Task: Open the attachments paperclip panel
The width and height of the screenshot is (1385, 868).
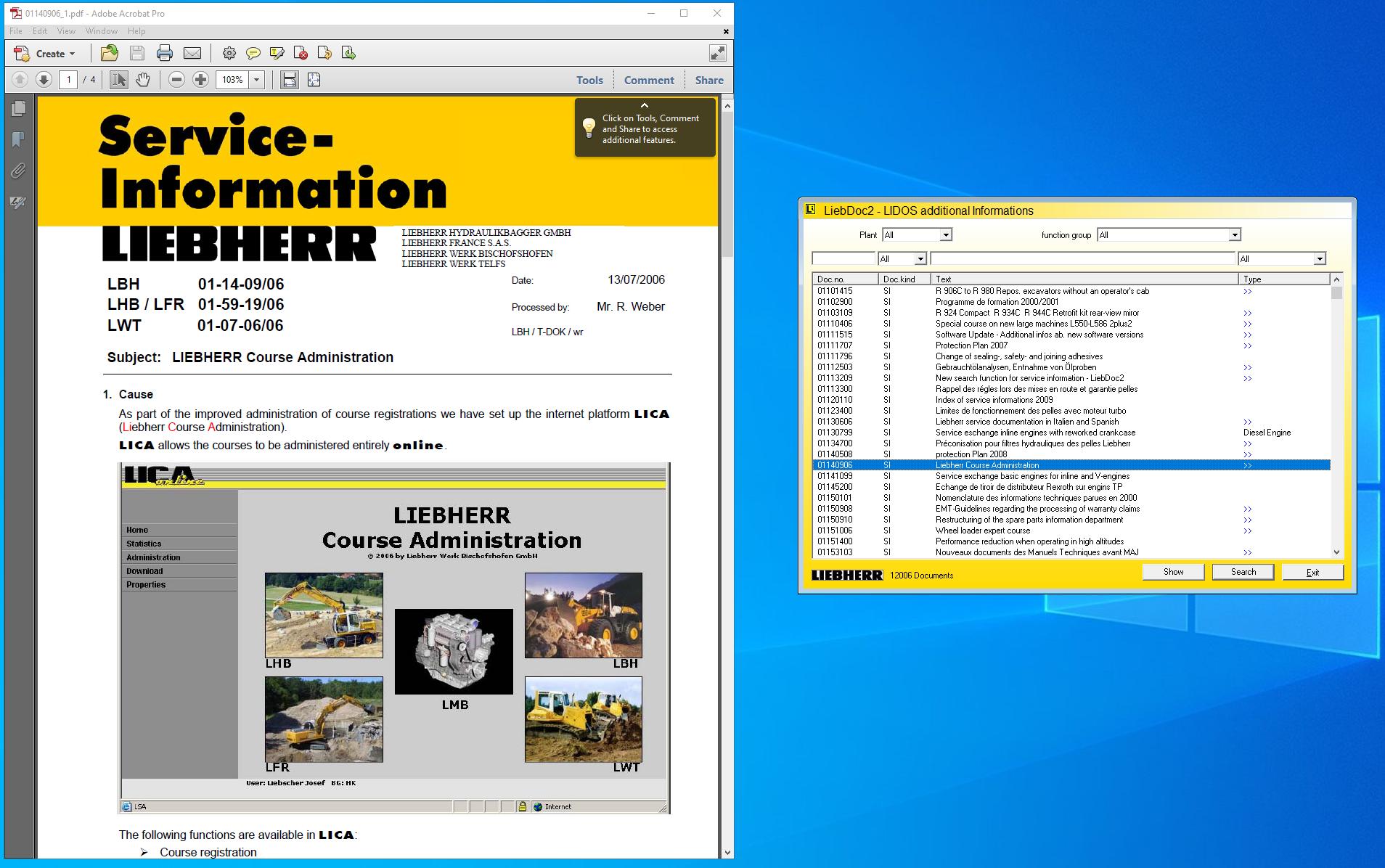Action: pyautogui.click(x=18, y=171)
